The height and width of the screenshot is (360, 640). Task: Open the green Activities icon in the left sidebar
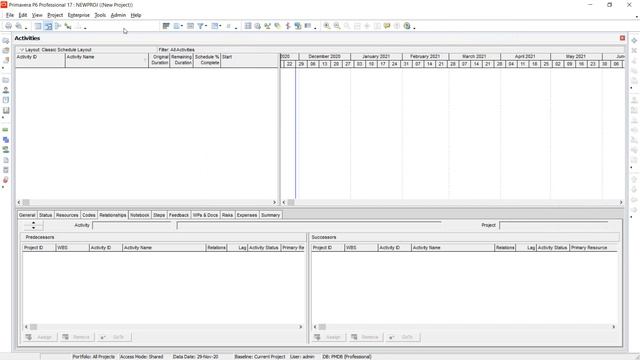pos(6,130)
